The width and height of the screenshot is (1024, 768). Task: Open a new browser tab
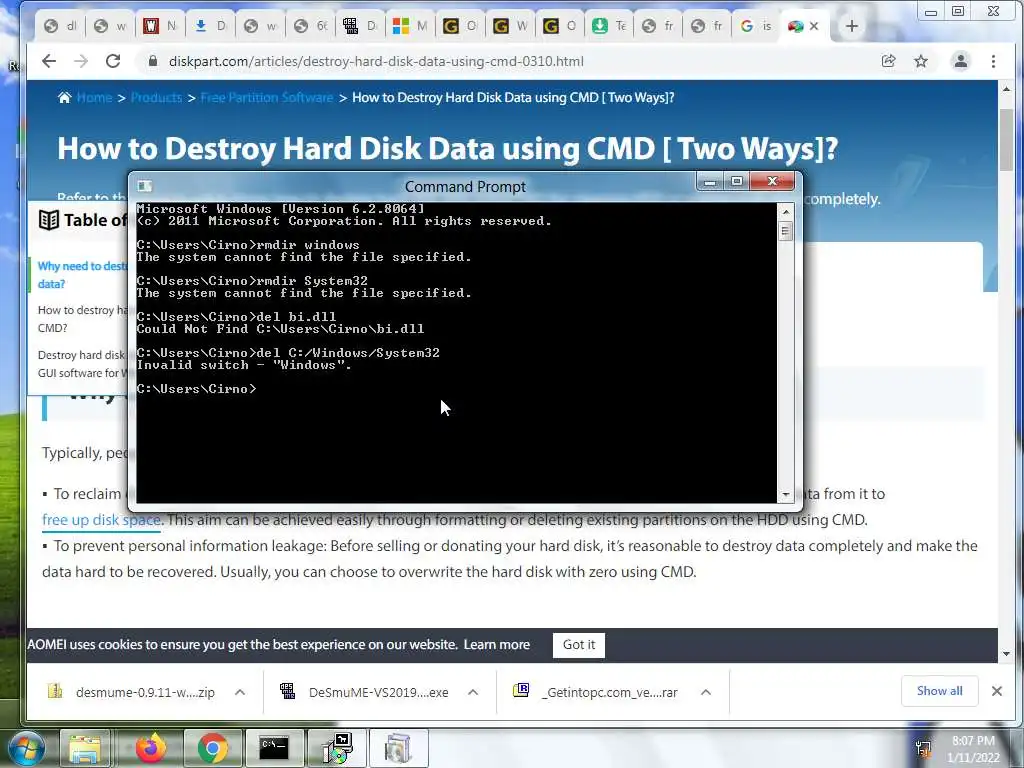coord(852,26)
